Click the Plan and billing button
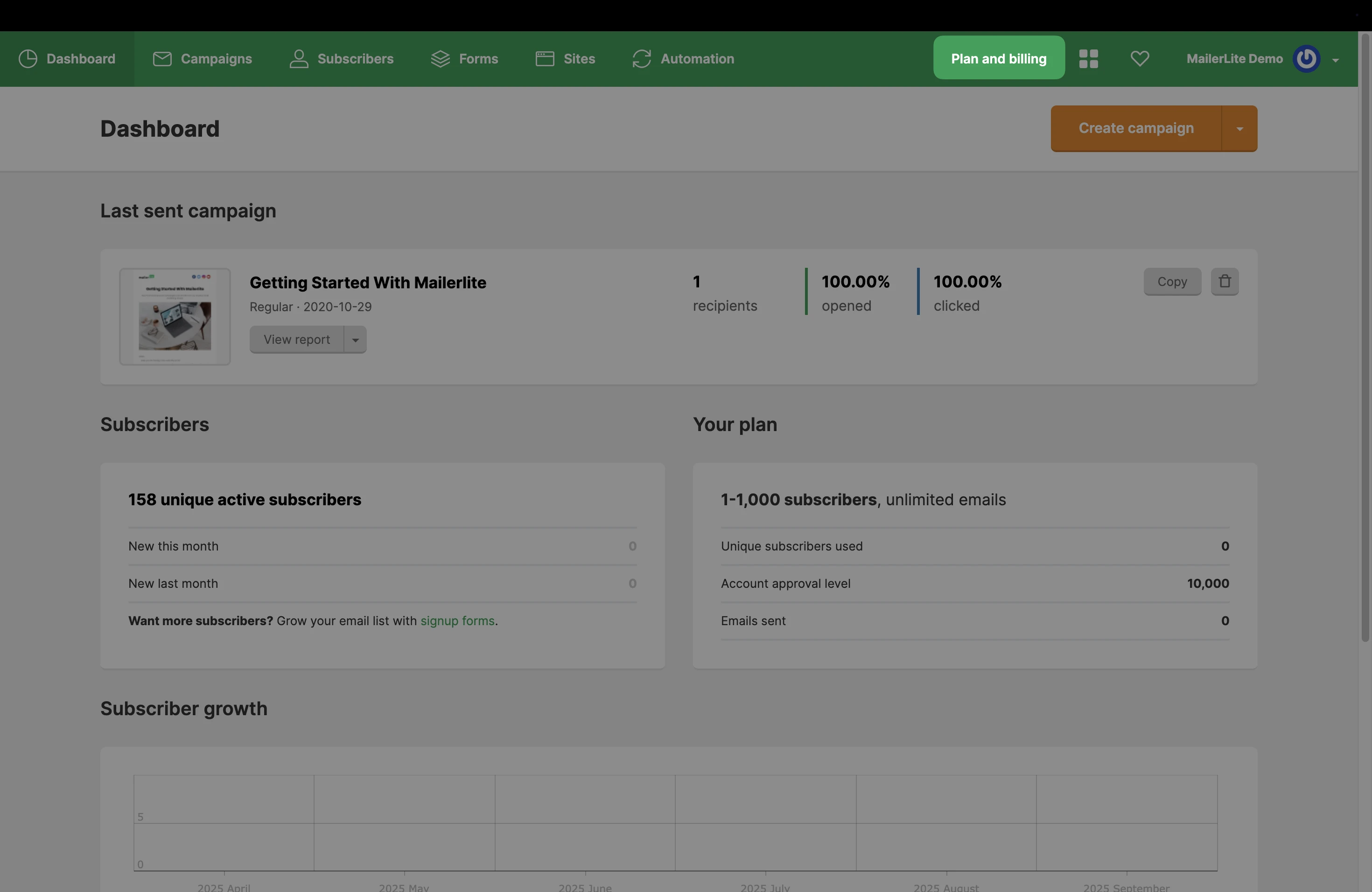The width and height of the screenshot is (1372, 892). point(999,58)
